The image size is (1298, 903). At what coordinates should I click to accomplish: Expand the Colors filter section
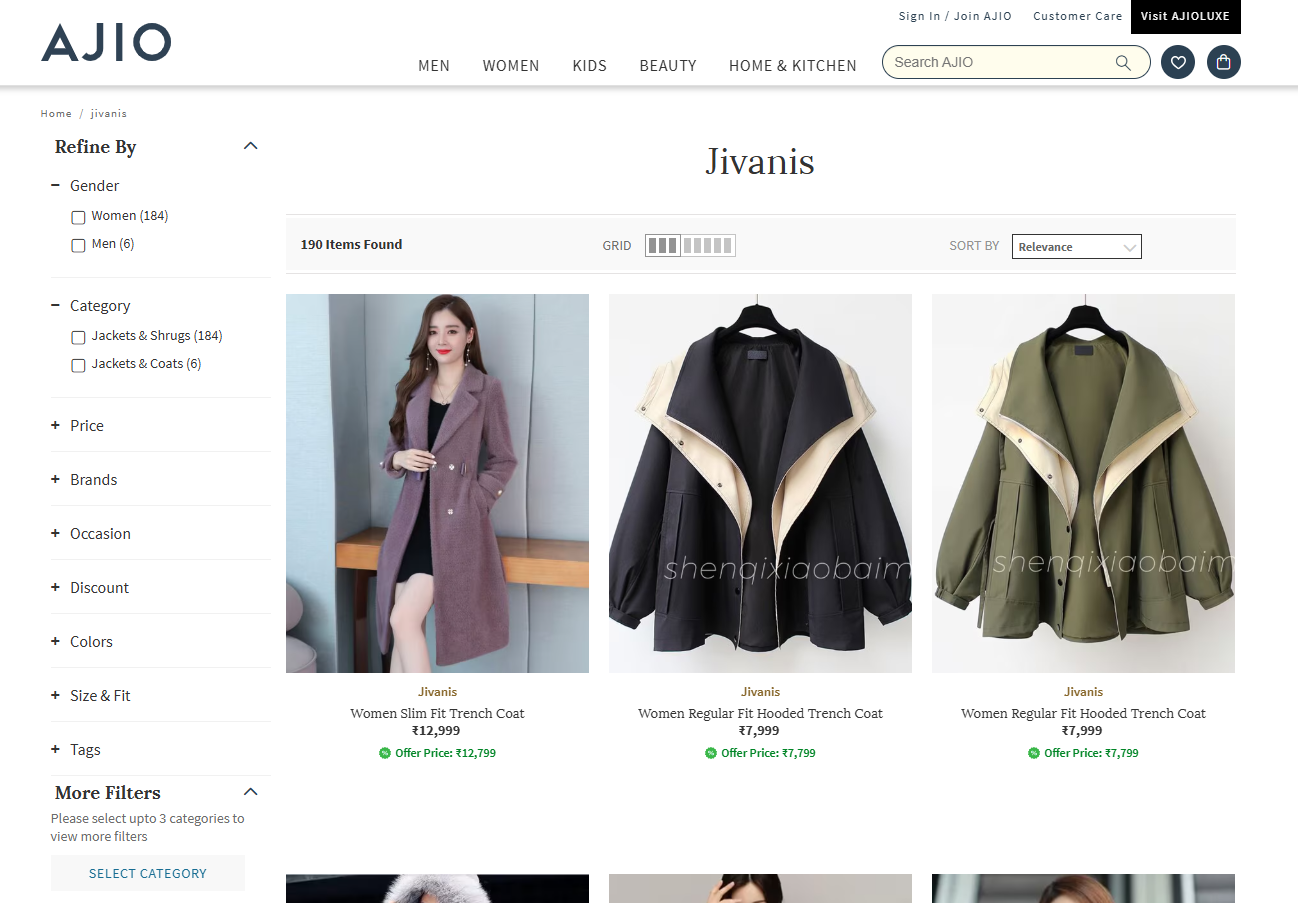pyautogui.click(x=90, y=642)
